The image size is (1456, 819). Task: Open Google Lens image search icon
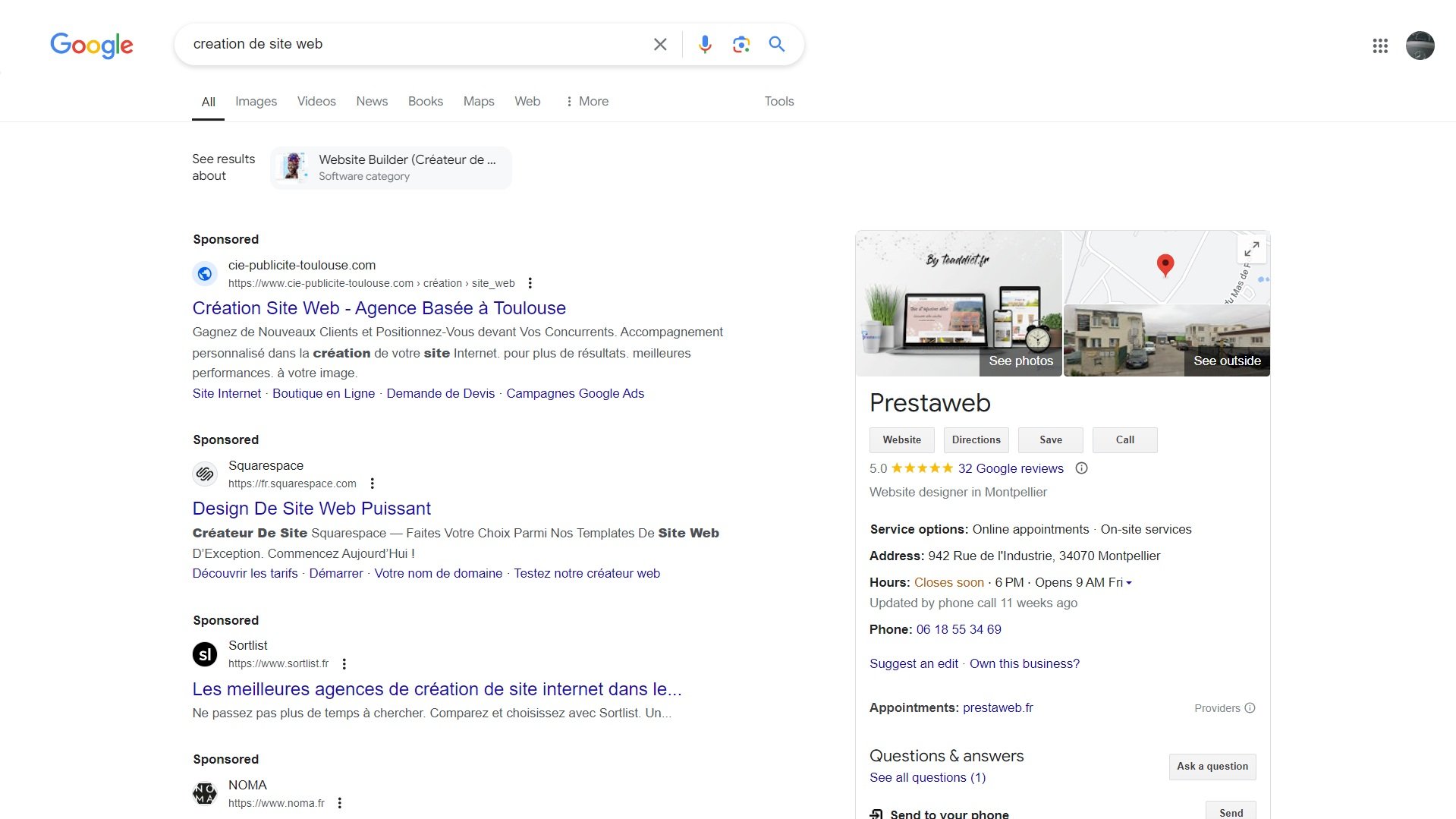741,45
